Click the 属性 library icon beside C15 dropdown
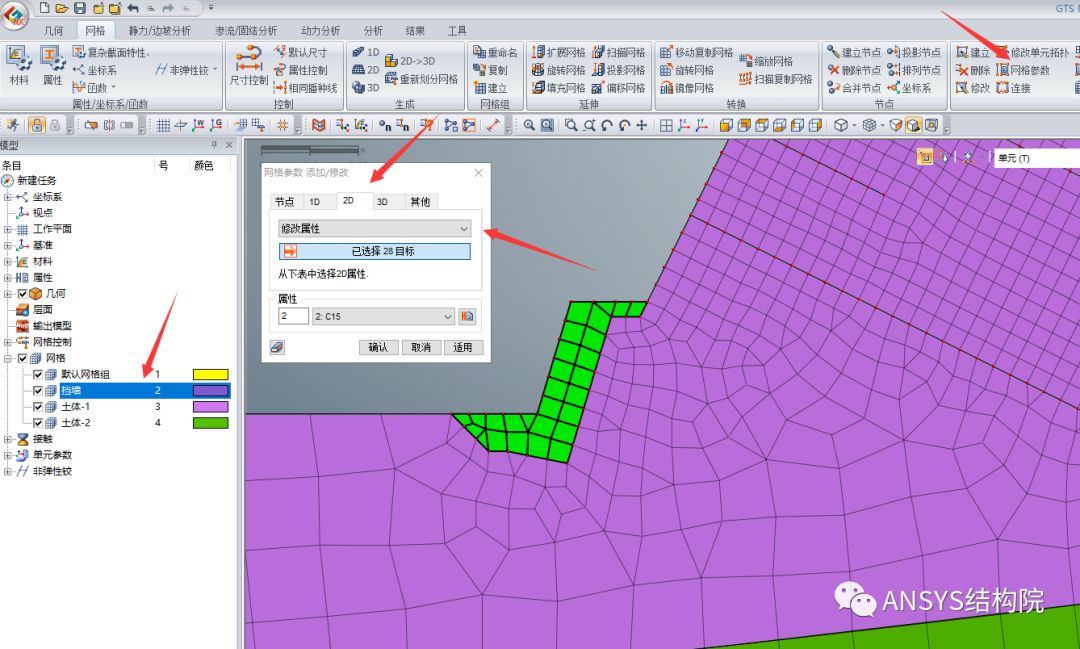This screenshot has height=649, width=1080. click(467, 316)
